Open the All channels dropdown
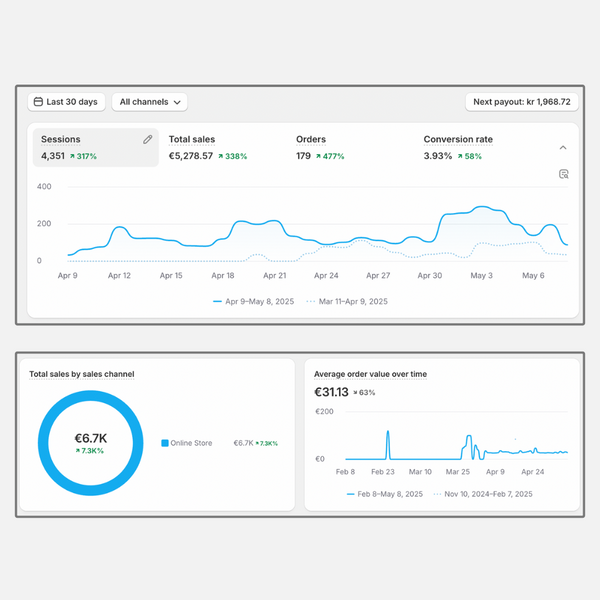The height and width of the screenshot is (600, 600). coord(149,102)
